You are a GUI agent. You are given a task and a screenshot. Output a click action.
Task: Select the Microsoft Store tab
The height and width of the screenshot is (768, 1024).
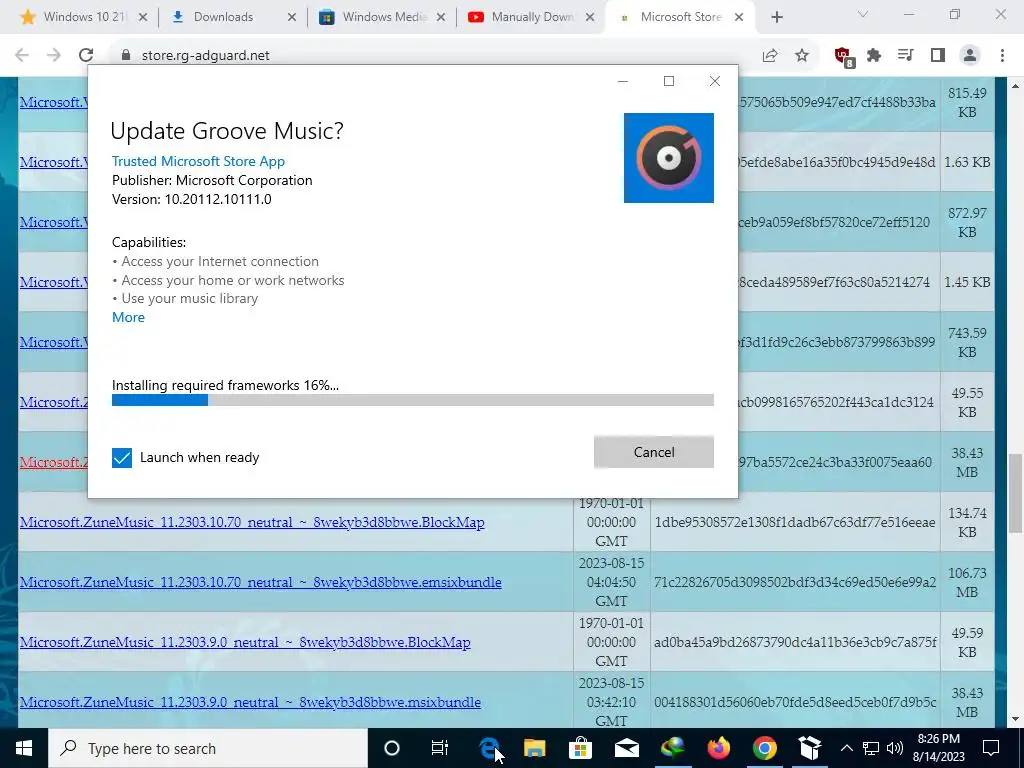[x=680, y=17]
